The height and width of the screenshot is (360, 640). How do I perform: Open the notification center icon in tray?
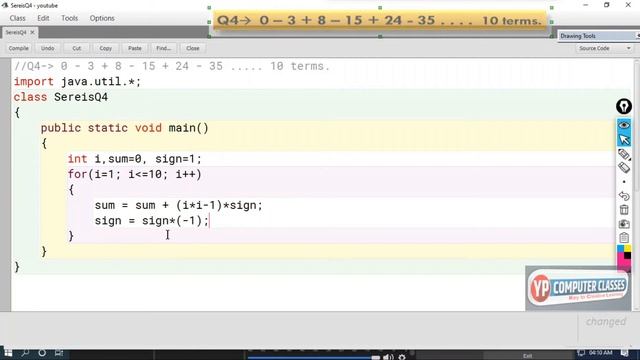click(624, 353)
